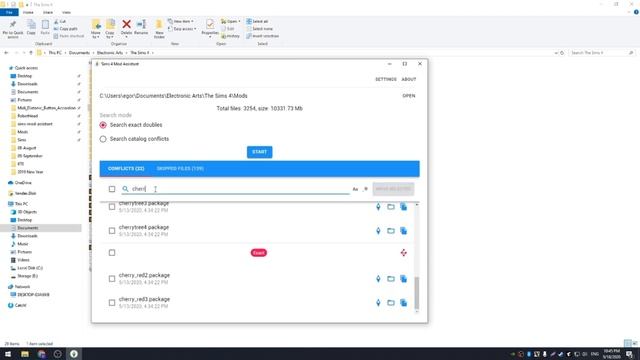The width and height of the screenshot is (640, 360).
Task: Click the copy-file icon for cherrytree4 package
Action: pos(403,231)
